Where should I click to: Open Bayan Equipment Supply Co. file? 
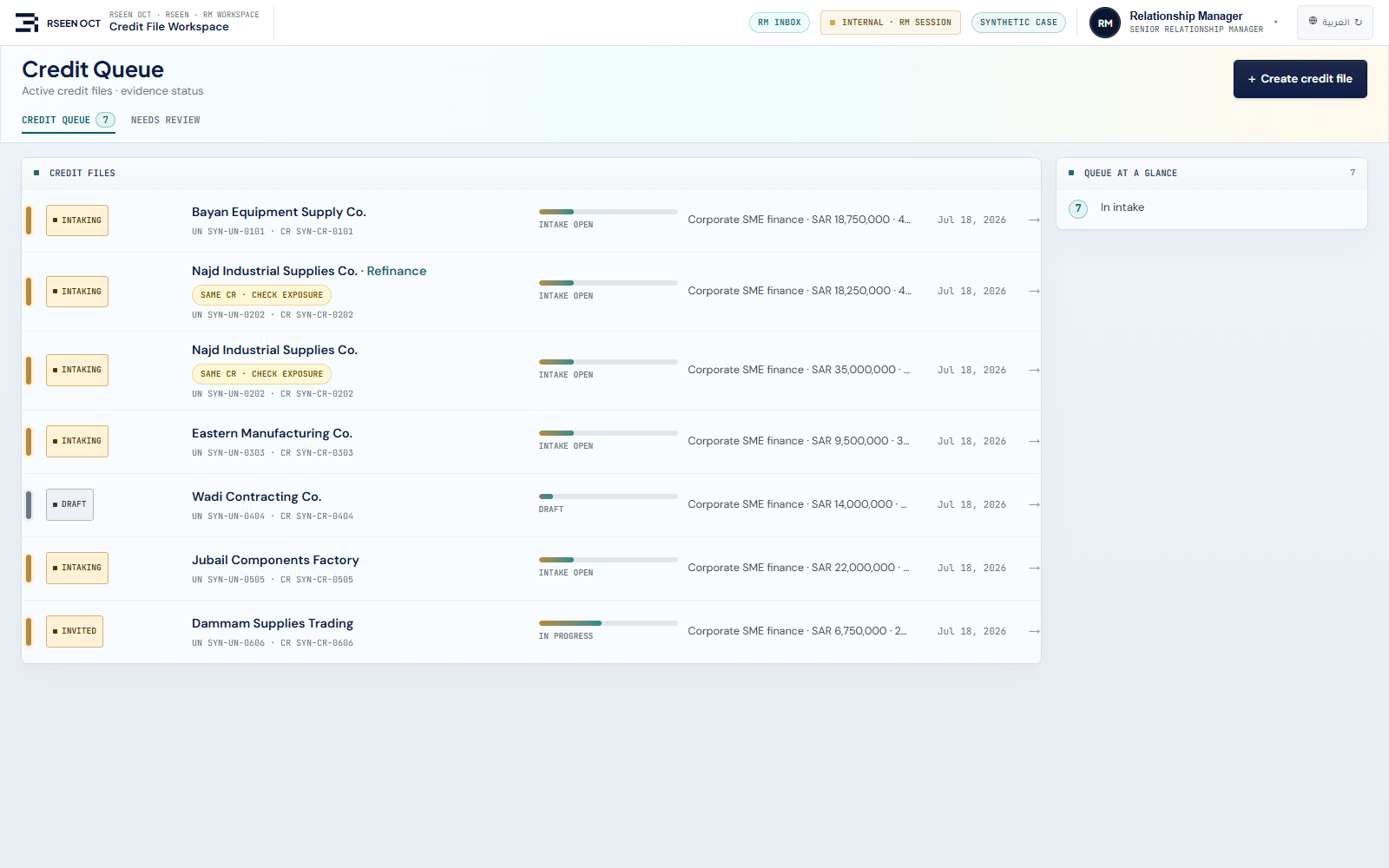[279, 212]
